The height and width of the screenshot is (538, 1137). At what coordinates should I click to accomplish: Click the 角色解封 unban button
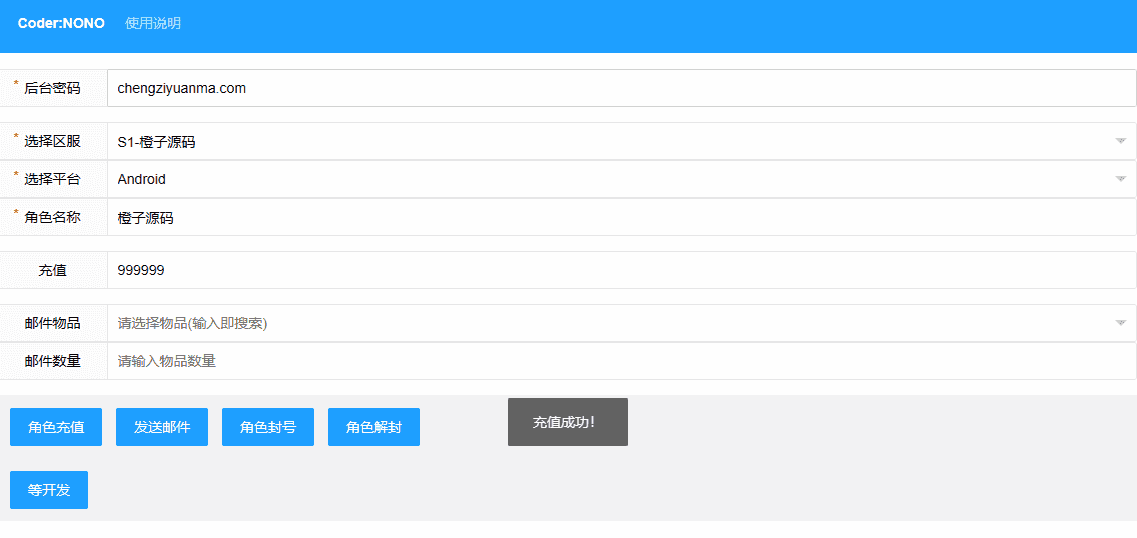(x=374, y=427)
